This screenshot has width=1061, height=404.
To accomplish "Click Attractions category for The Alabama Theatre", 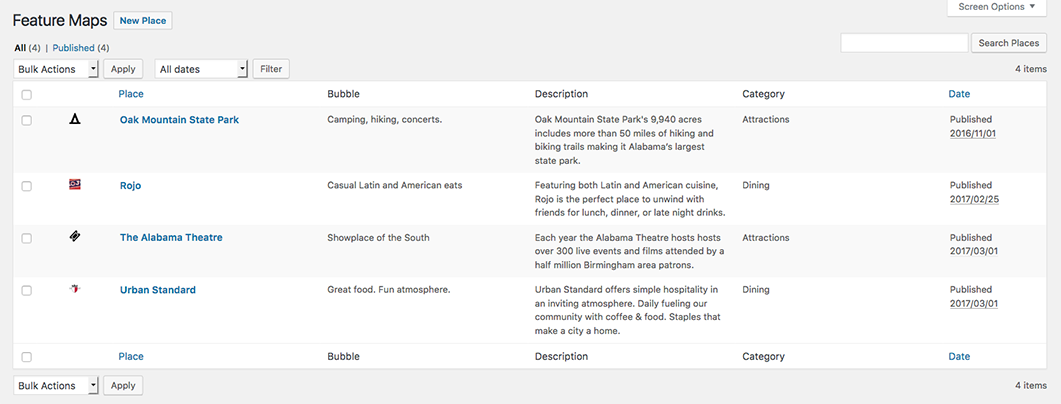I will pos(766,238).
